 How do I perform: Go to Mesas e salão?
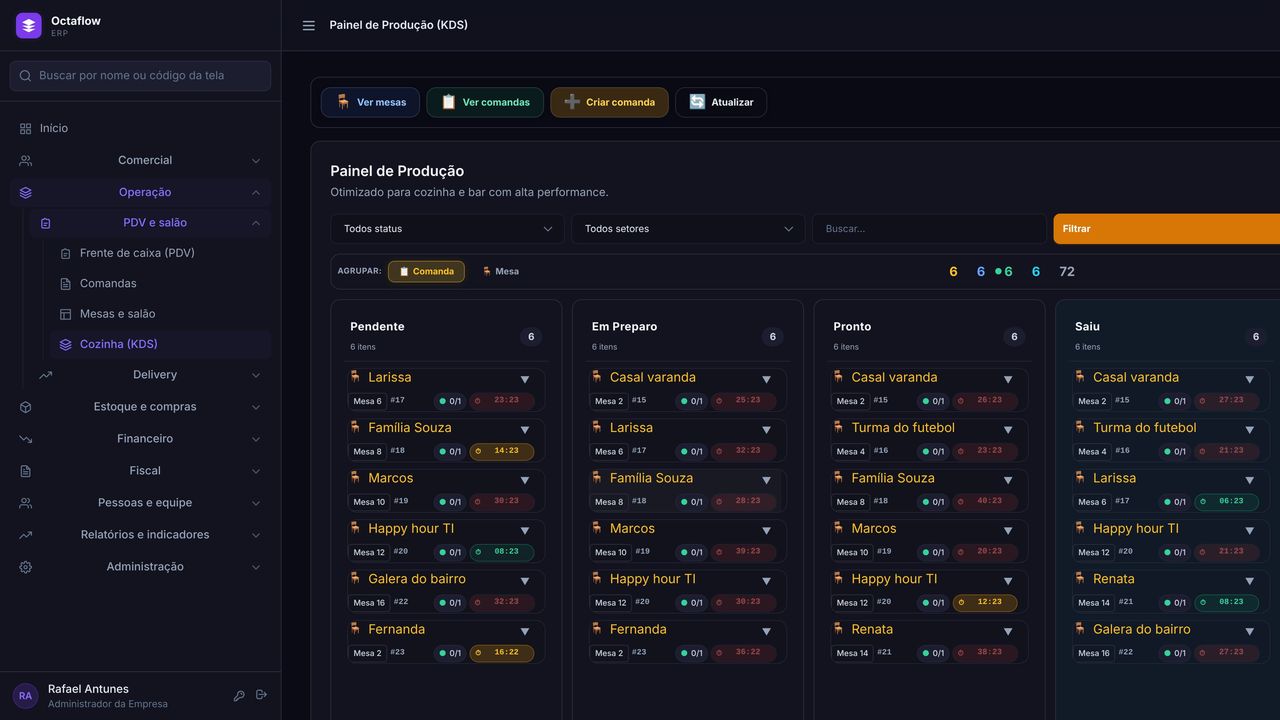click(x=160, y=314)
